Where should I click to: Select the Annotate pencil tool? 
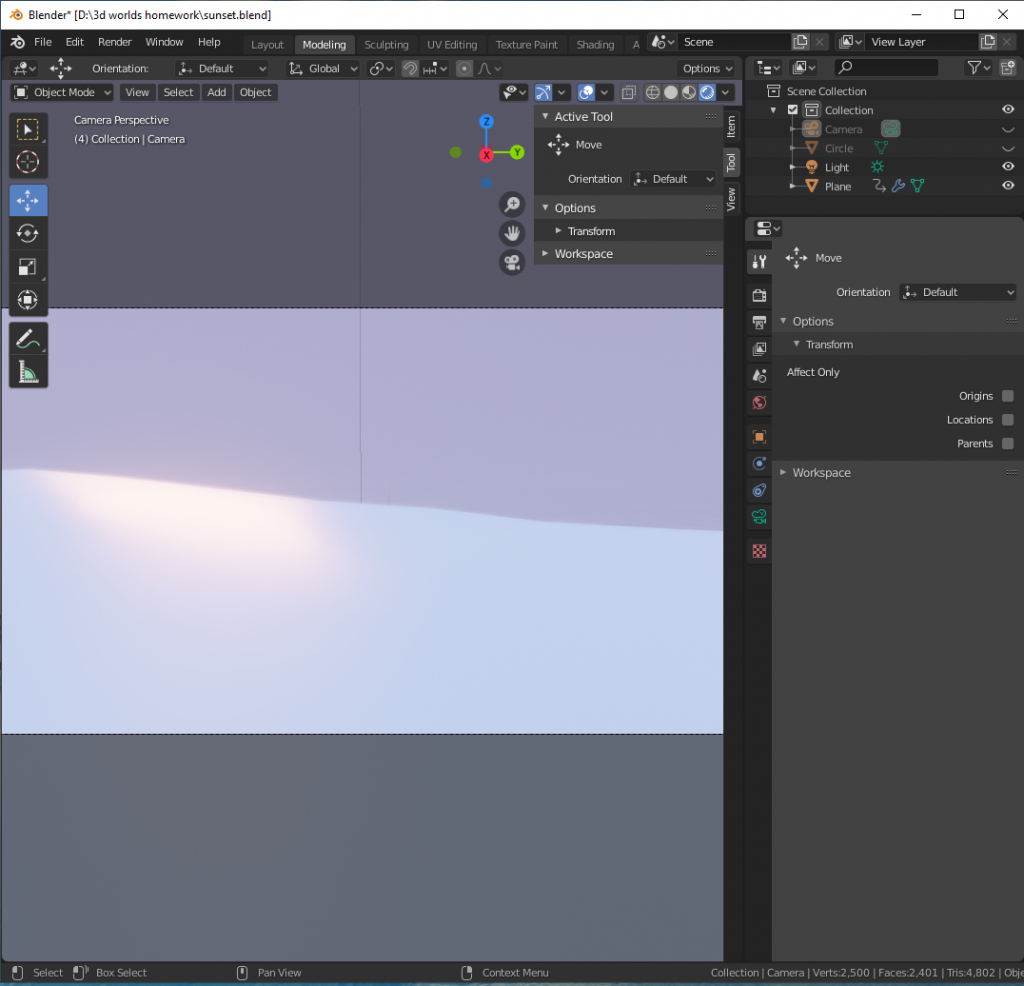click(28, 339)
